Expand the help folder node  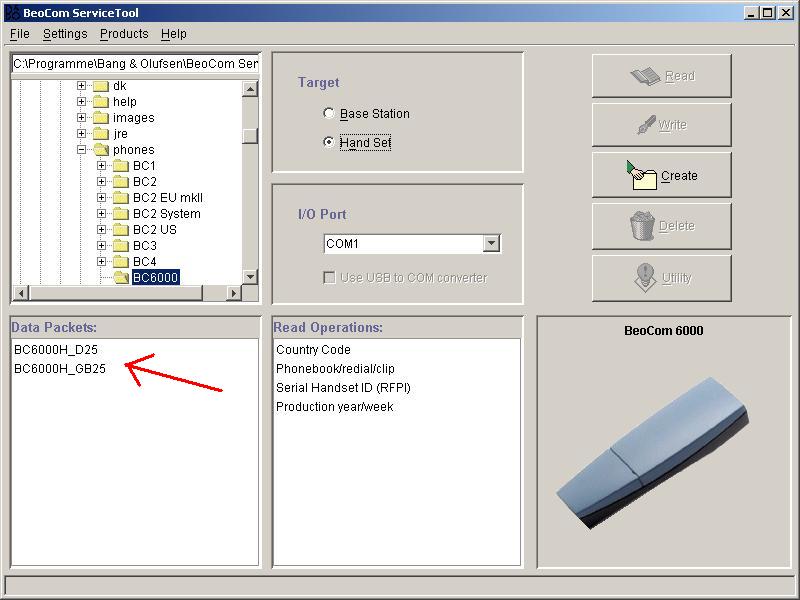pos(81,102)
